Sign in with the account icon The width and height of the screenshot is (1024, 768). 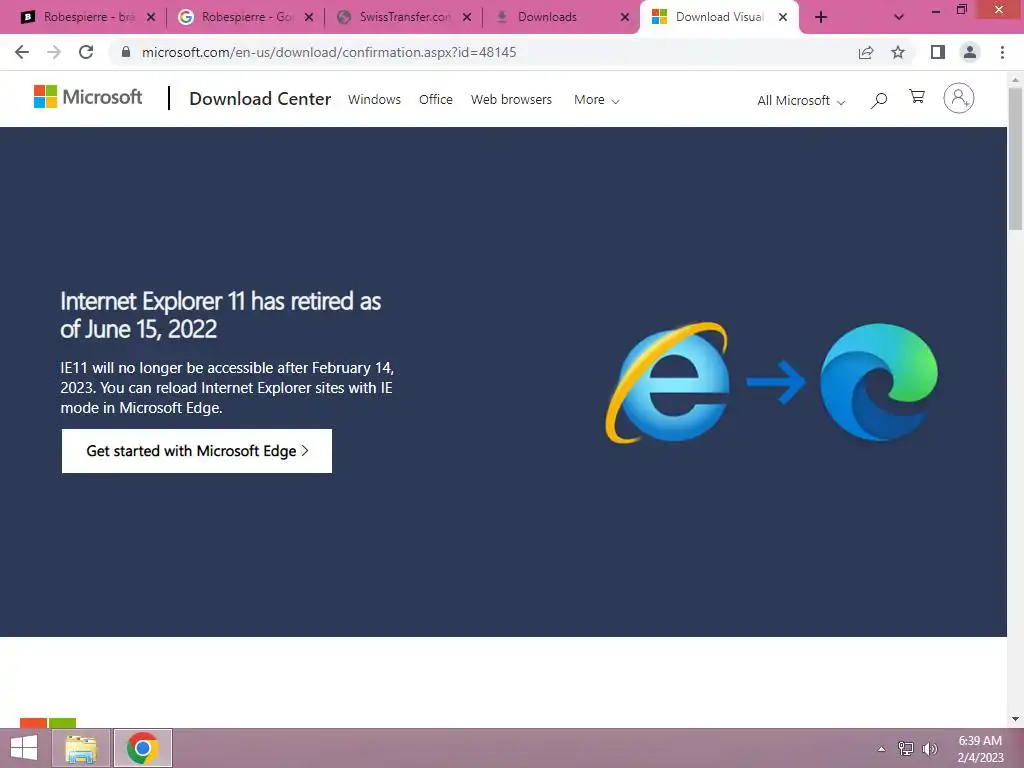click(x=959, y=98)
